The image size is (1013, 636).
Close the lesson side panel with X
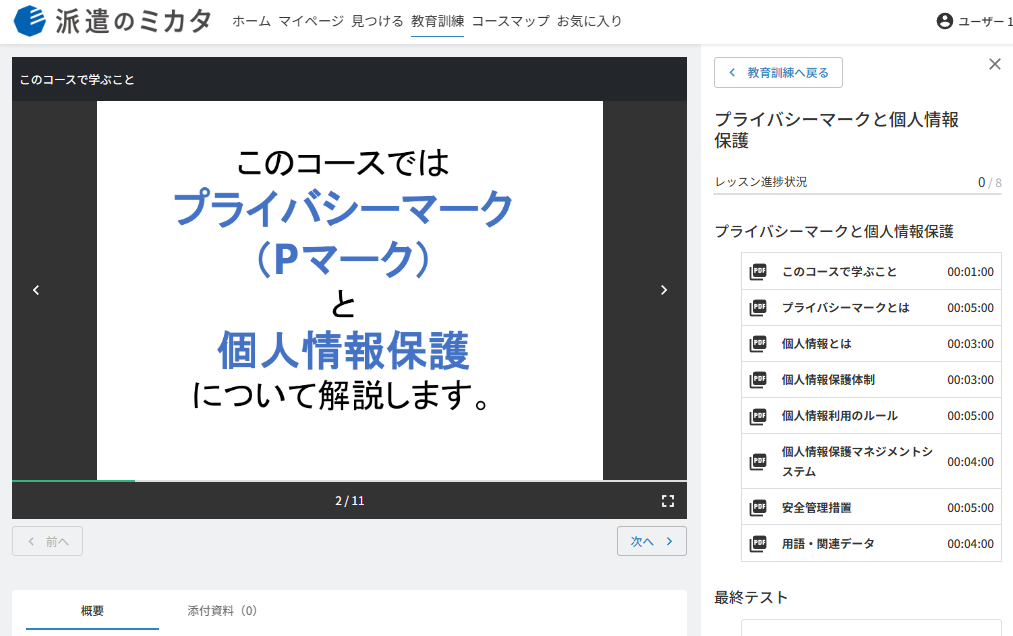995,64
